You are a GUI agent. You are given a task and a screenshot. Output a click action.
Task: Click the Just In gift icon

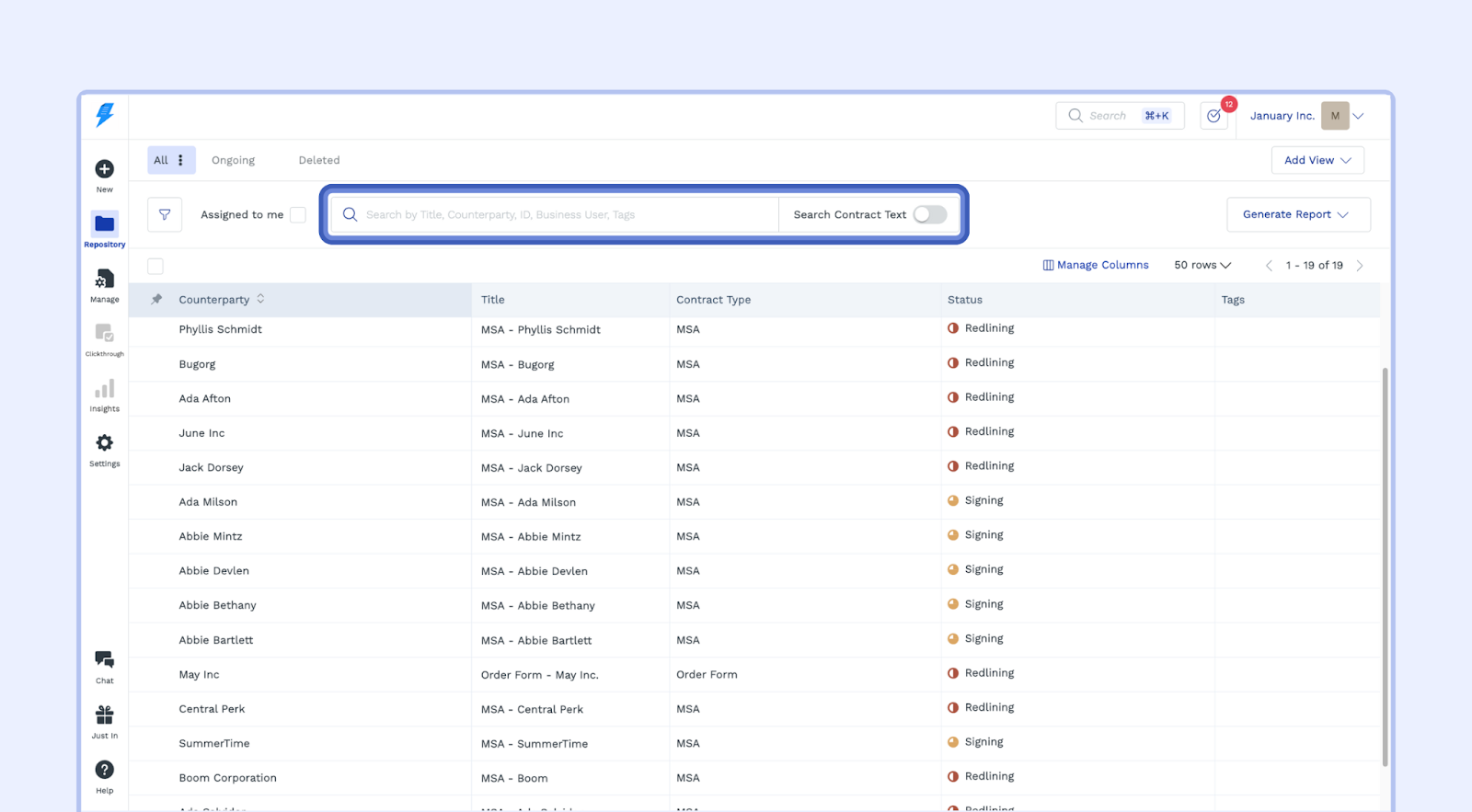pos(105,715)
